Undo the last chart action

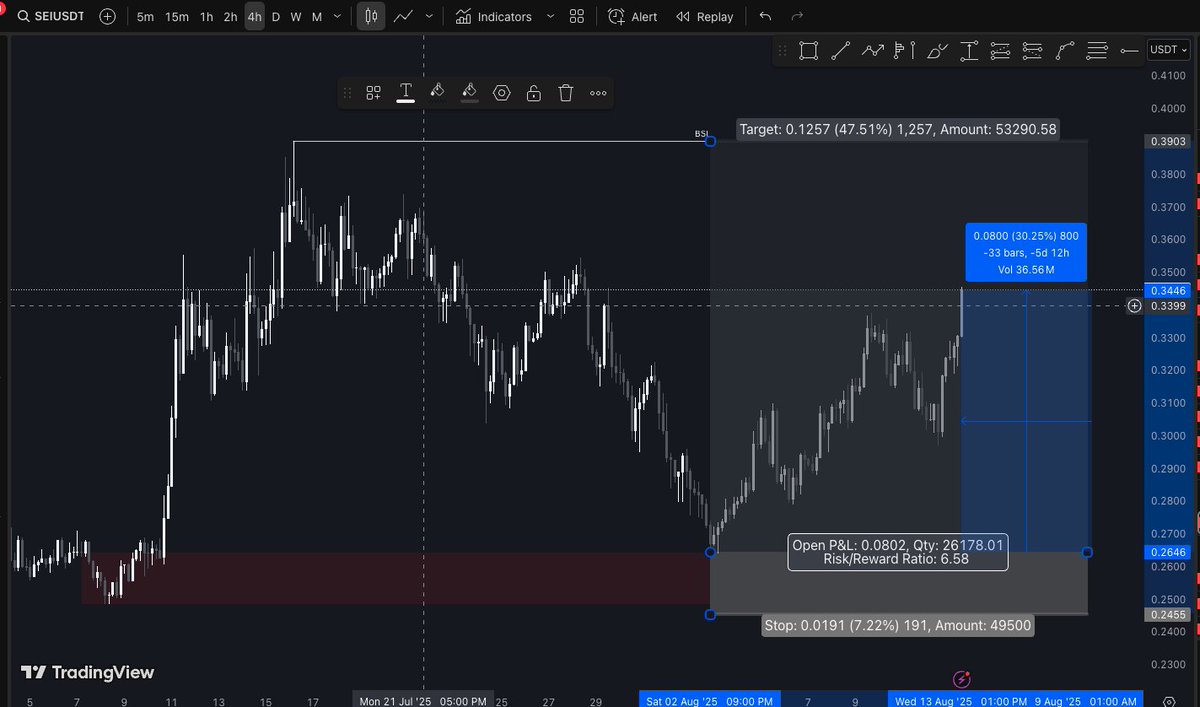766,17
